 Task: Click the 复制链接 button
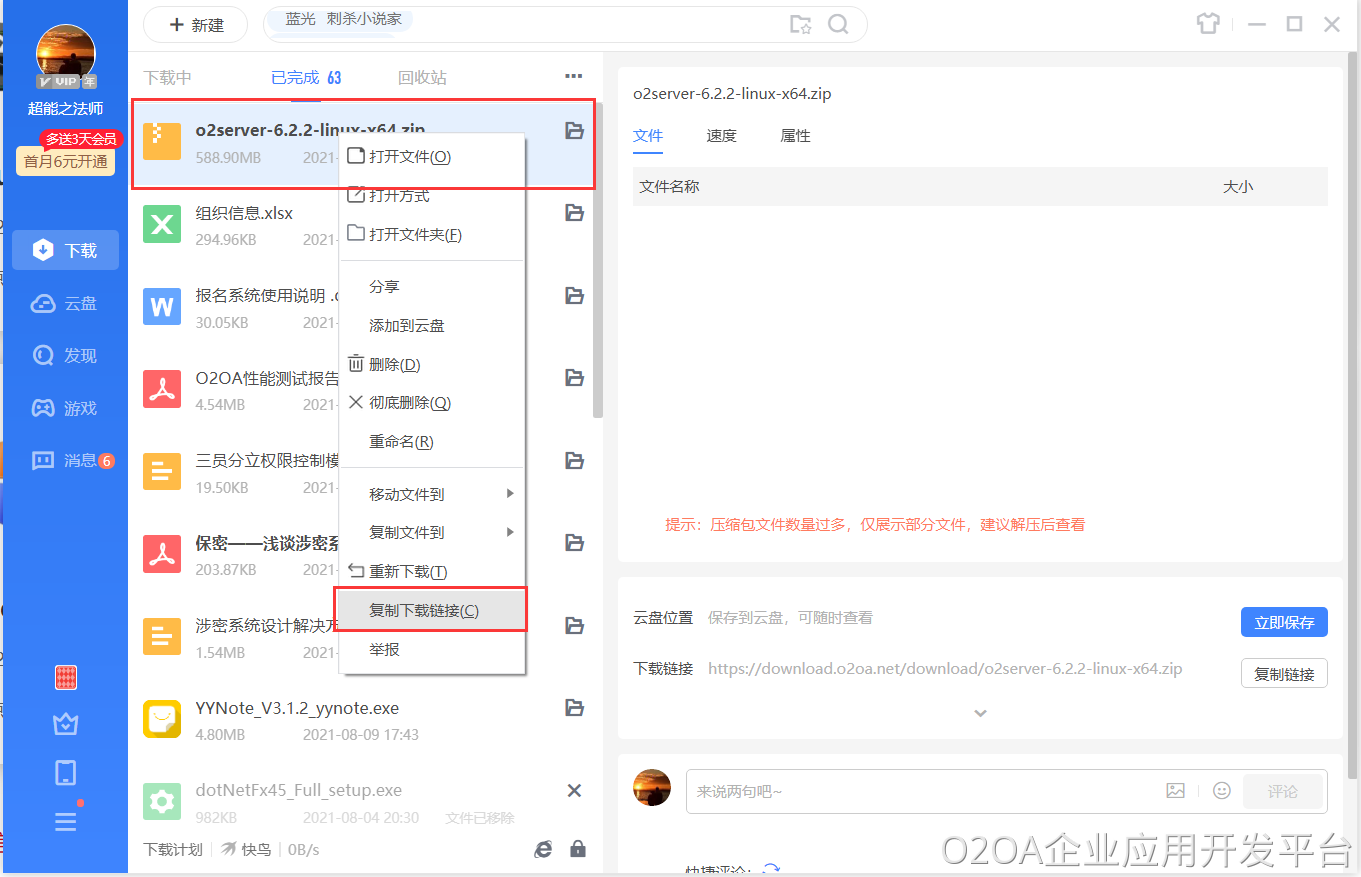(x=1284, y=674)
